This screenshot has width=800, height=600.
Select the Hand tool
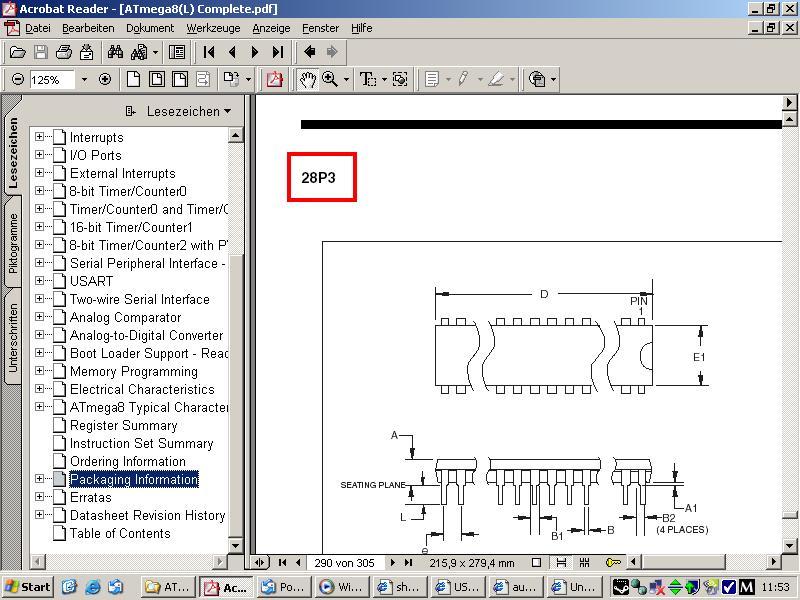tap(307, 79)
